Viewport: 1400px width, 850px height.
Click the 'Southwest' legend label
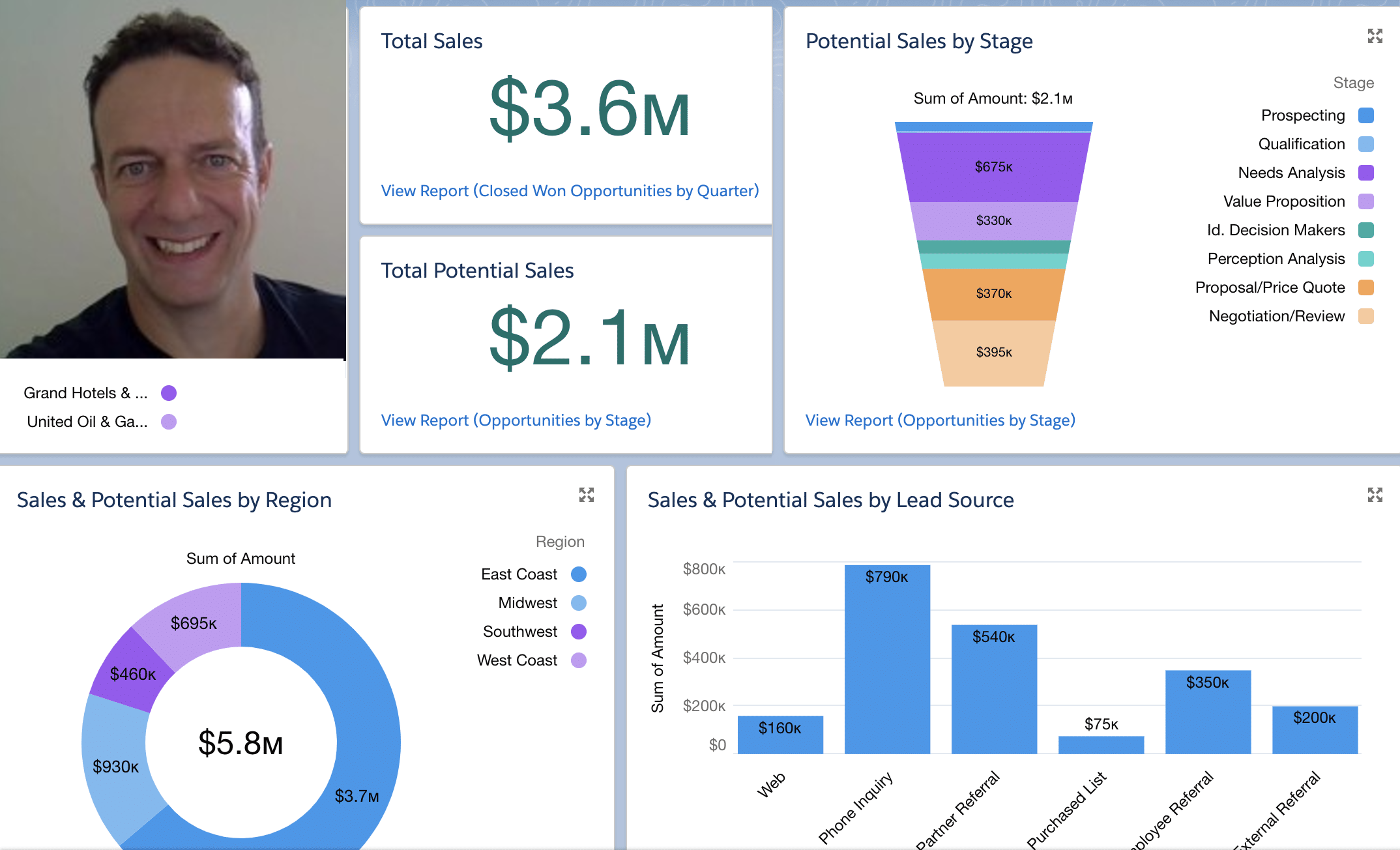click(x=520, y=632)
